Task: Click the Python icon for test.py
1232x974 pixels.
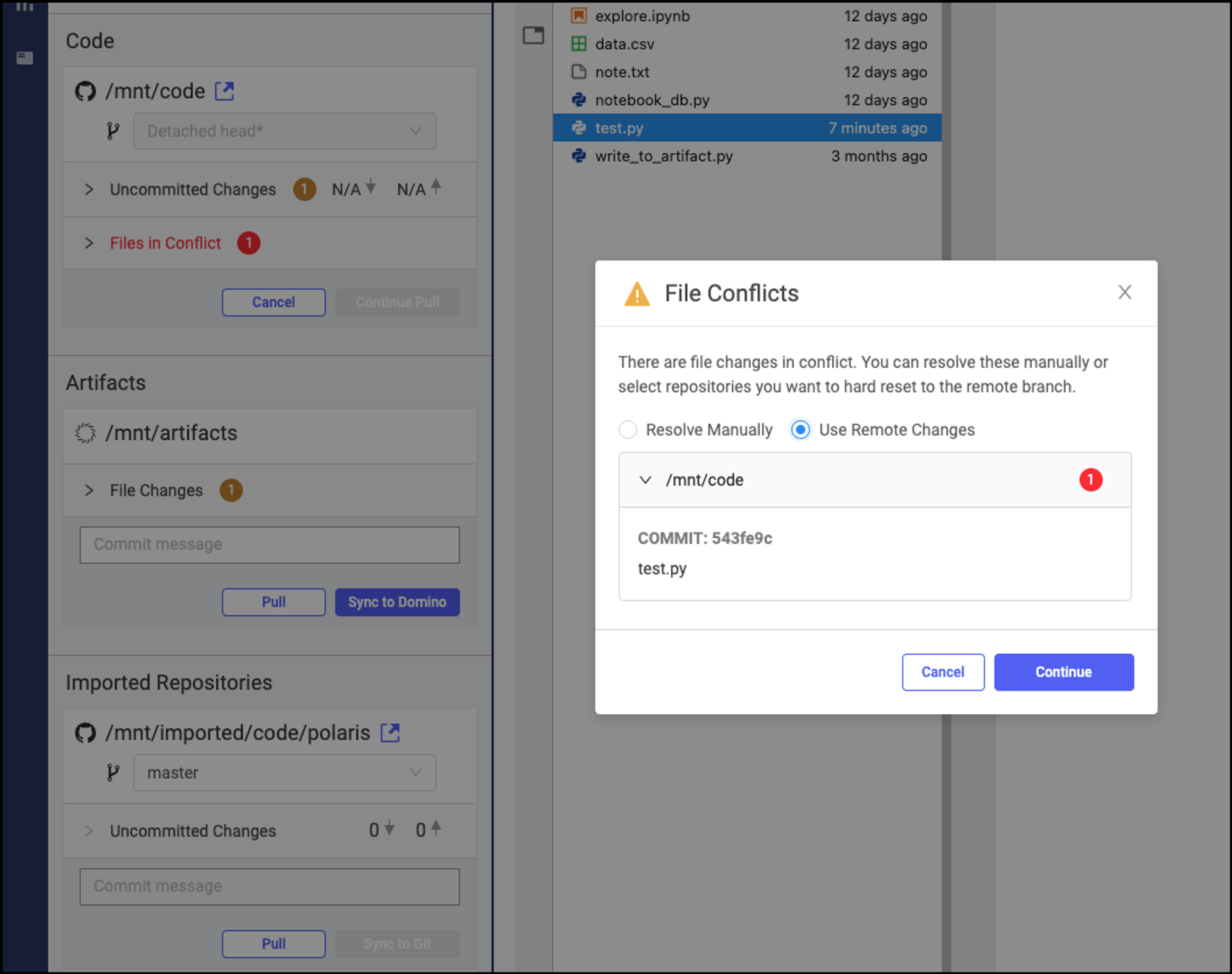Action: (579, 128)
